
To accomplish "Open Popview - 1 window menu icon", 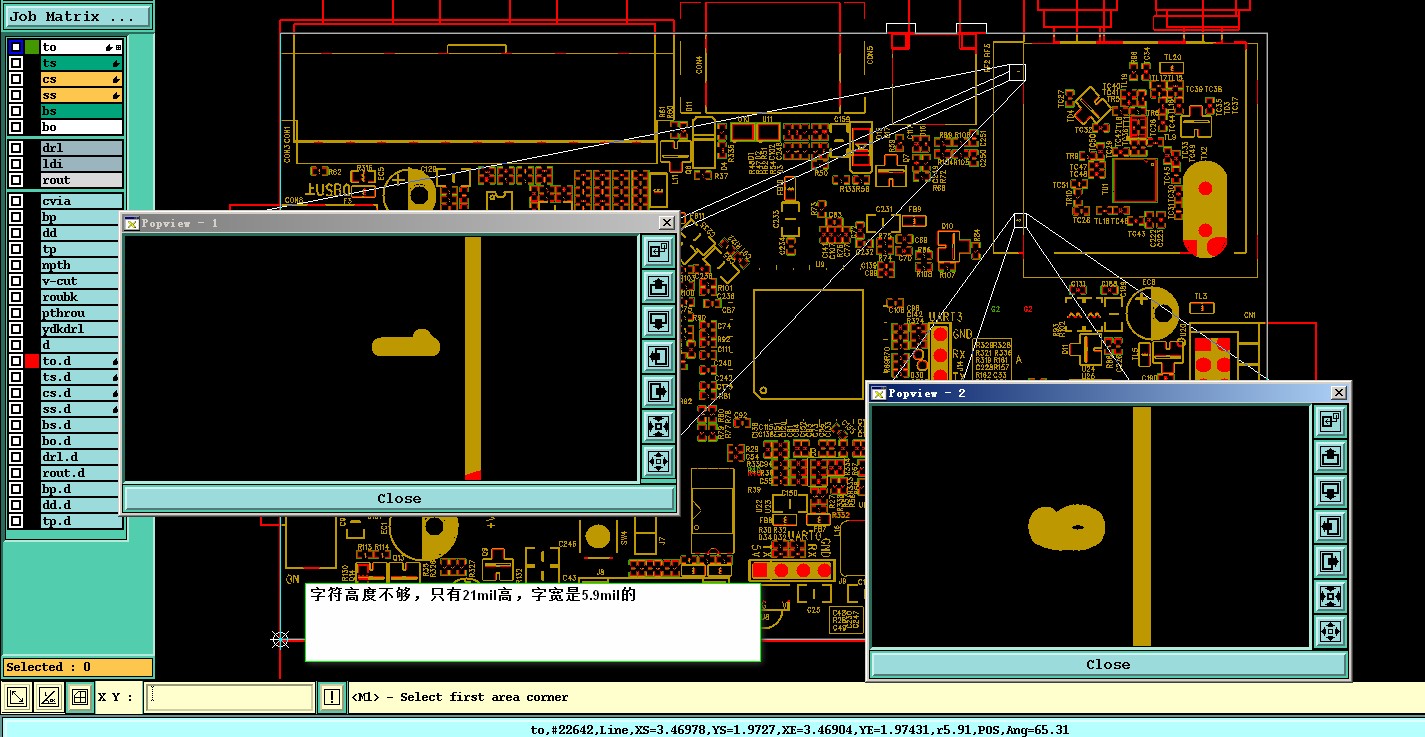I will (131, 223).
